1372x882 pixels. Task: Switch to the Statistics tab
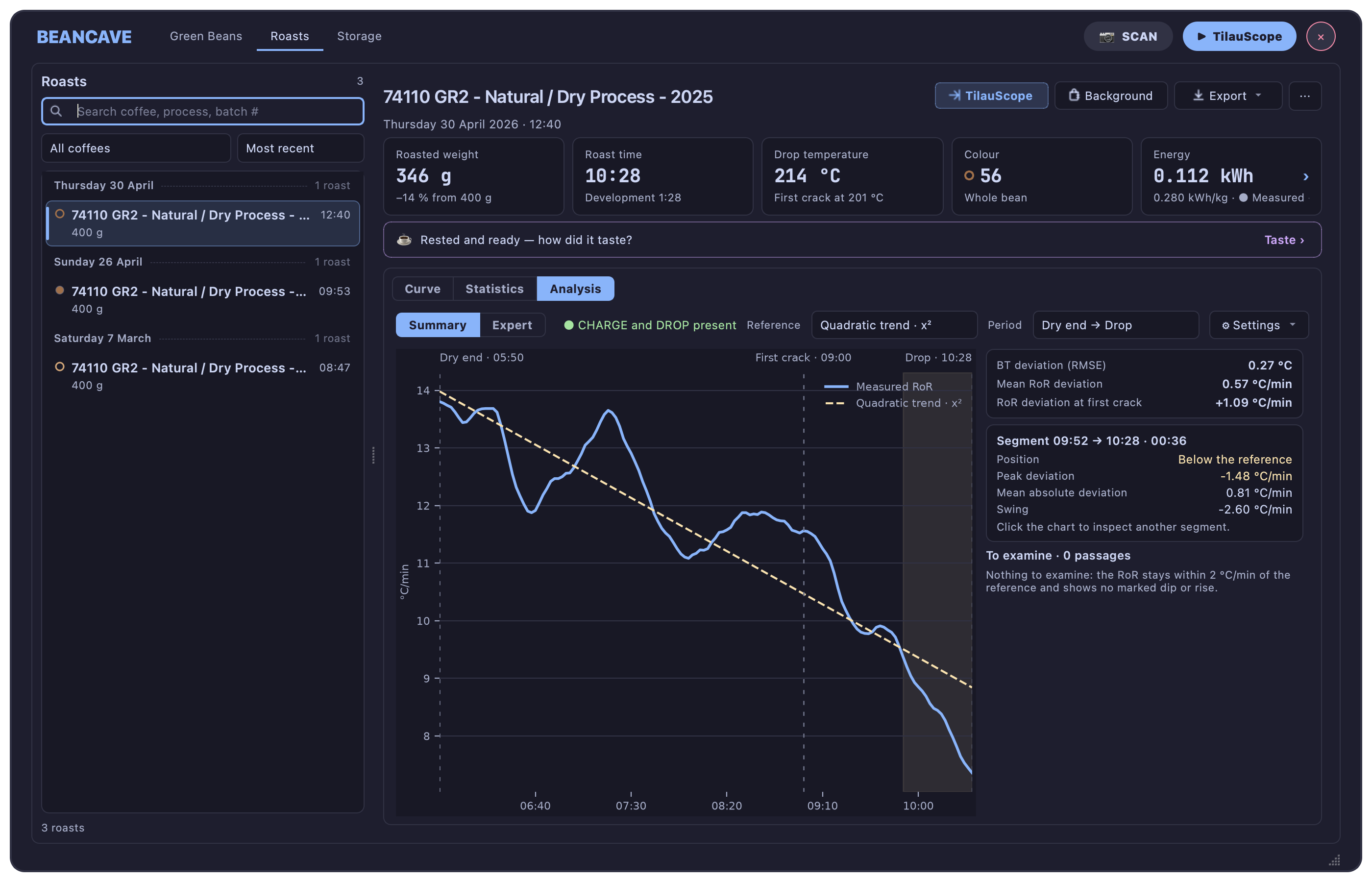[x=495, y=289]
